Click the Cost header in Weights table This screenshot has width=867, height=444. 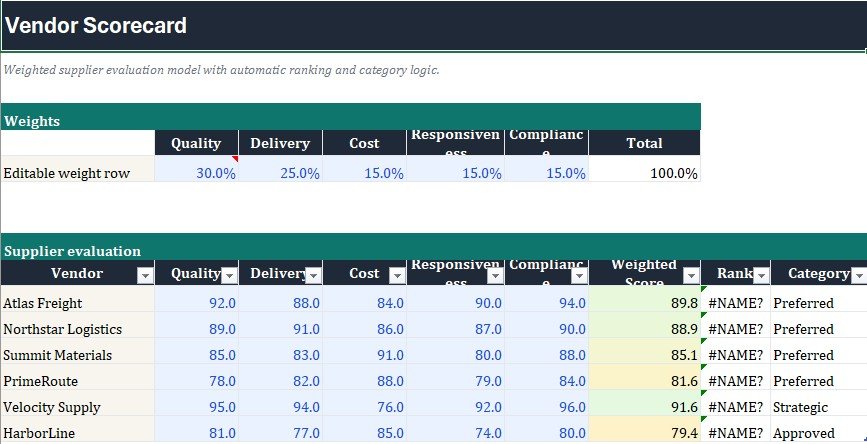coord(364,143)
